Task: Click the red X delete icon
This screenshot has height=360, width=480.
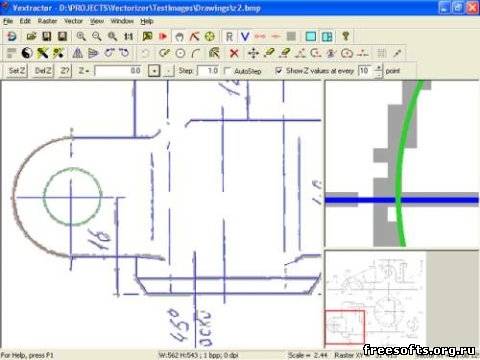Action: click(x=234, y=53)
